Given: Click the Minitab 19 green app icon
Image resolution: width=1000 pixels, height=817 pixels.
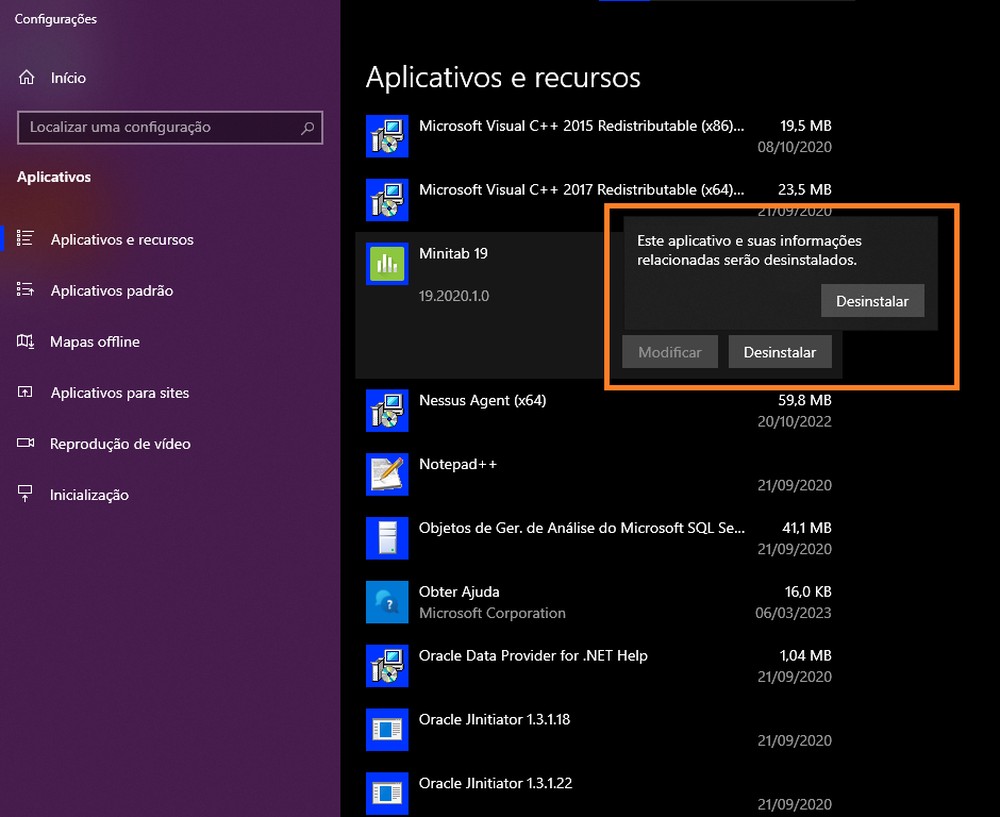Looking at the screenshot, I should (387, 263).
